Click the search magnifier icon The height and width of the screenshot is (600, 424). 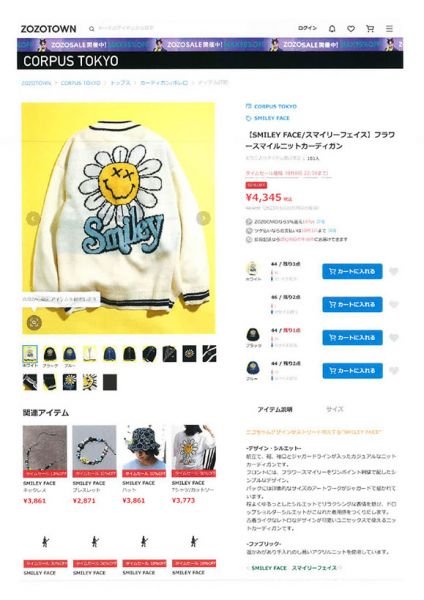tap(92, 29)
